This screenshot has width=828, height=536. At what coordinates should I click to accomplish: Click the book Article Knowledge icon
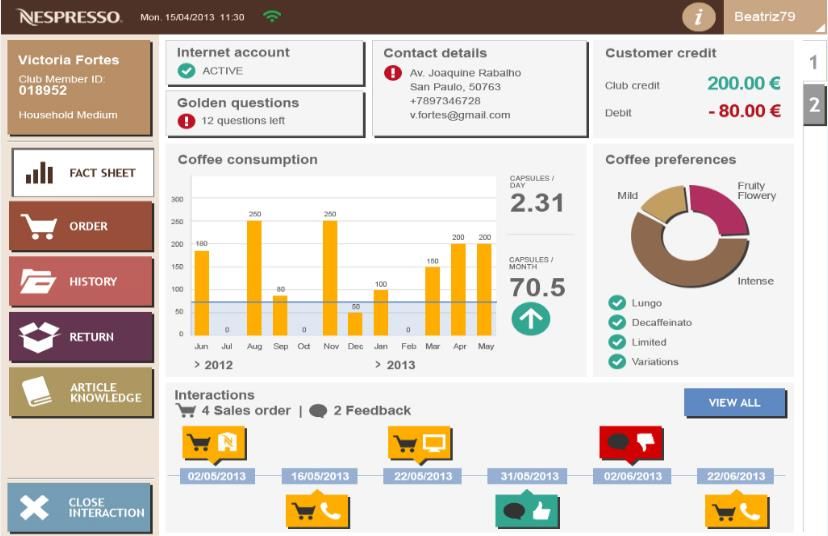[36, 392]
